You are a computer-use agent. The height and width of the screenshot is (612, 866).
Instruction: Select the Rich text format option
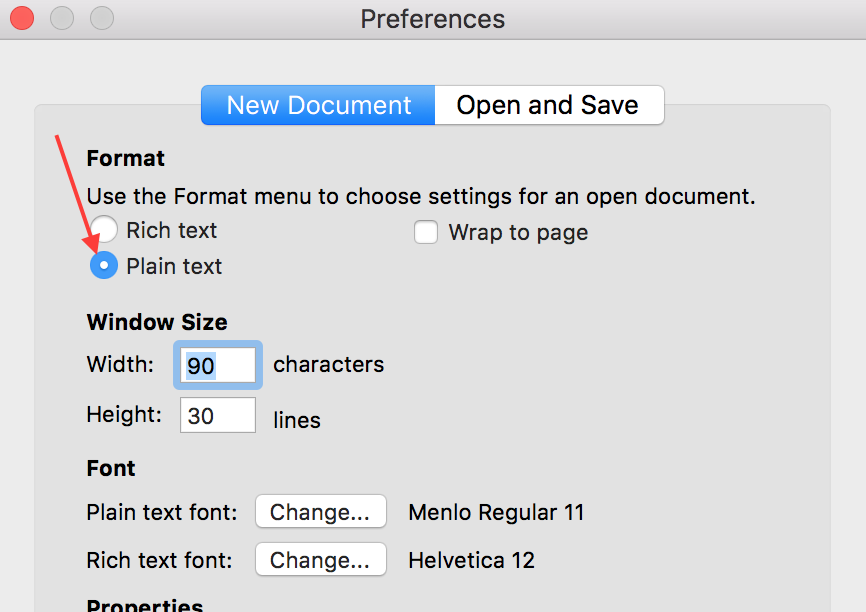pyautogui.click(x=103, y=230)
